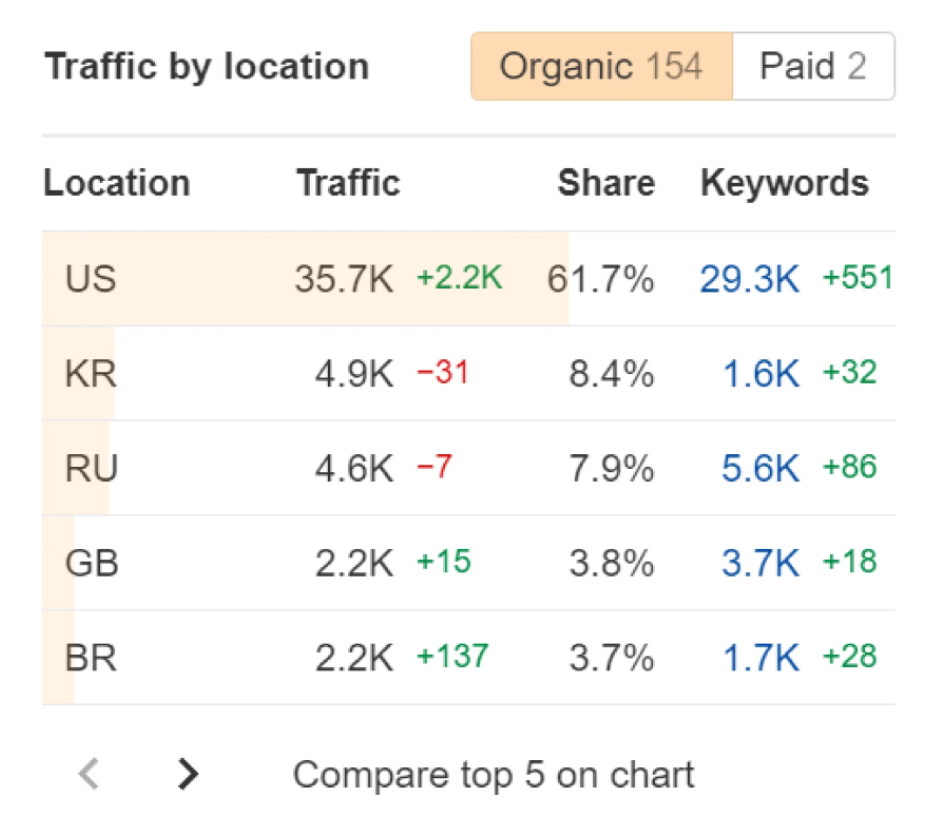Open the US keywords count 29.3K
Viewport: 930px width, 831px height.
tap(749, 279)
